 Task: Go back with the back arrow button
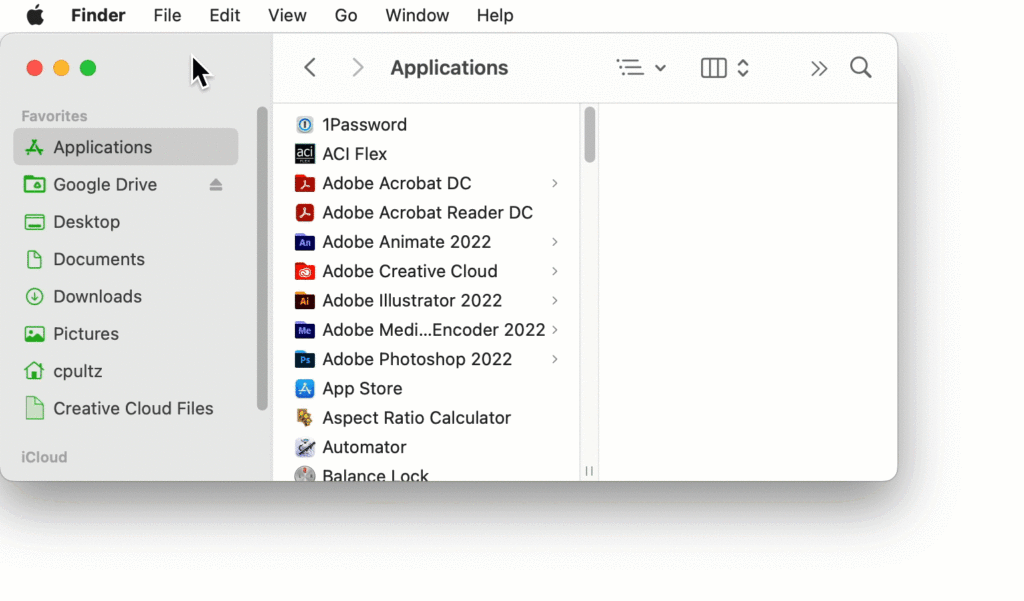(310, 68)
